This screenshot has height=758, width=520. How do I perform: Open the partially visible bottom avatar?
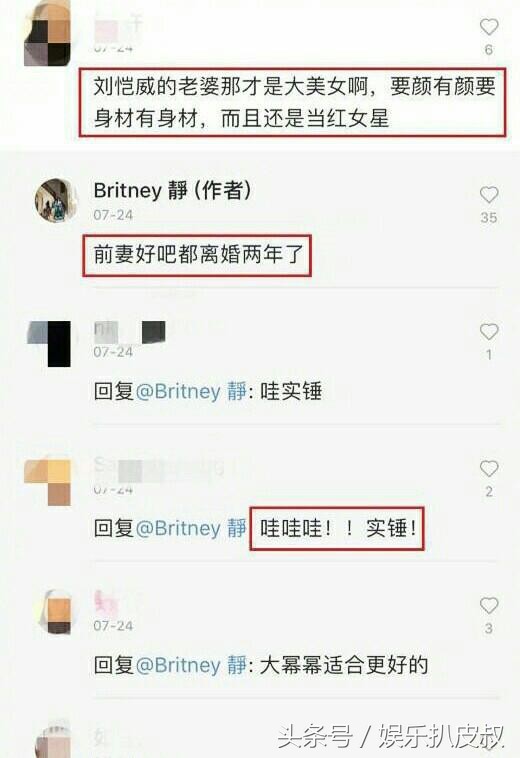(x=54, y=740)
